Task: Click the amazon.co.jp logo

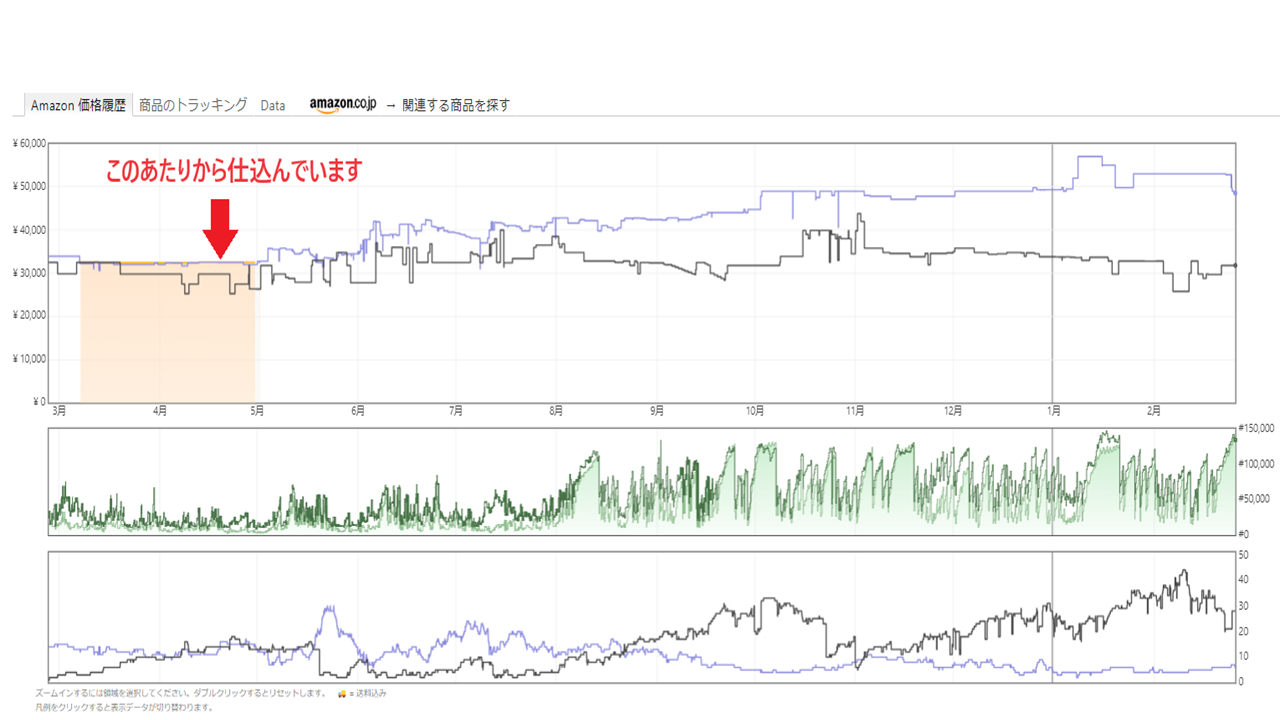Action: pyautogui.click(x=342, y=105)
